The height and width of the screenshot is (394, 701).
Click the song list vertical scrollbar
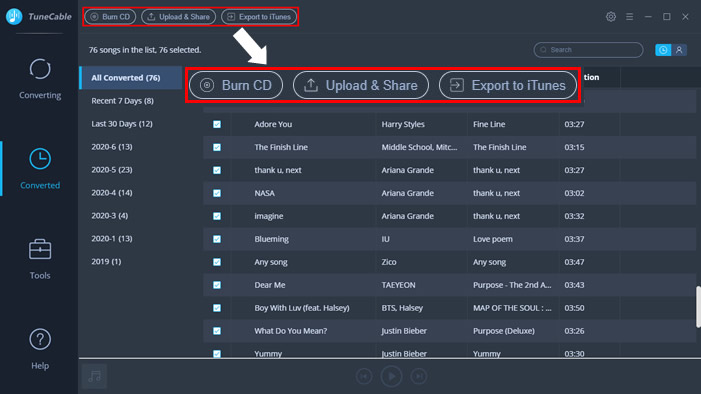[x=698, y=307]
